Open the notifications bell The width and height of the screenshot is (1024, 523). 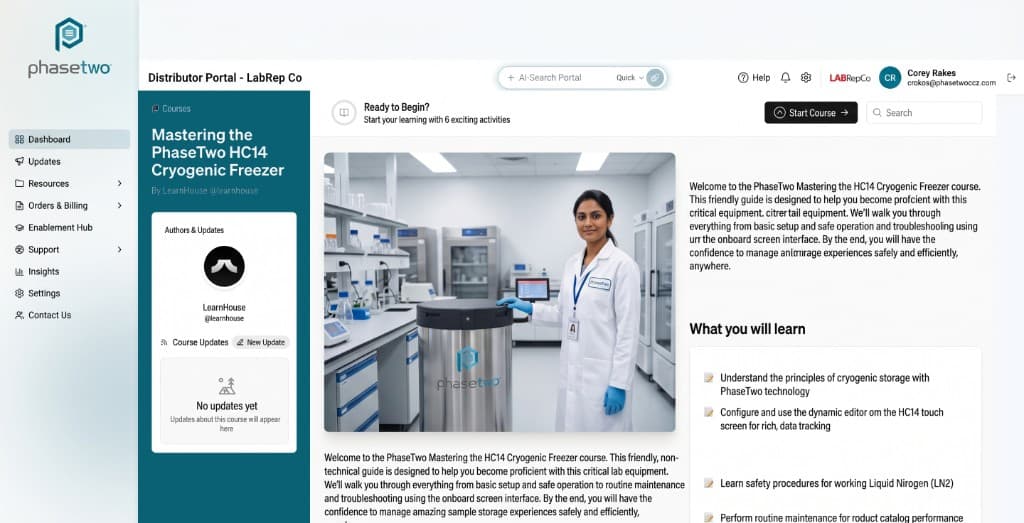(x=786, y=77)
